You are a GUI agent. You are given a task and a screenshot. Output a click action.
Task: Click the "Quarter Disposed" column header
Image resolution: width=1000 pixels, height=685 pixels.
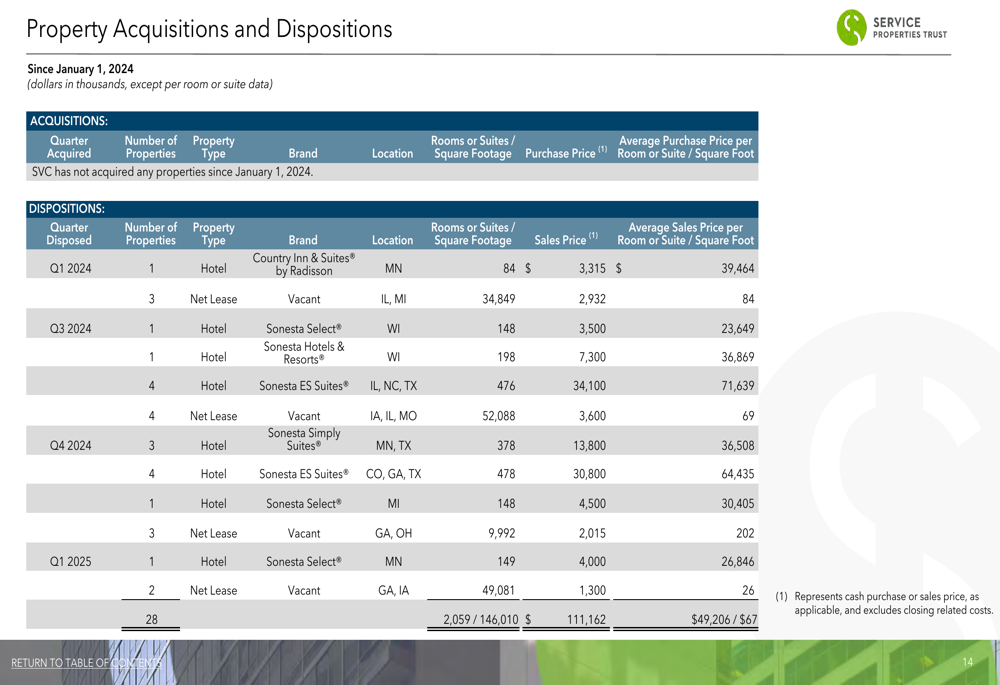tap(69, 233)
